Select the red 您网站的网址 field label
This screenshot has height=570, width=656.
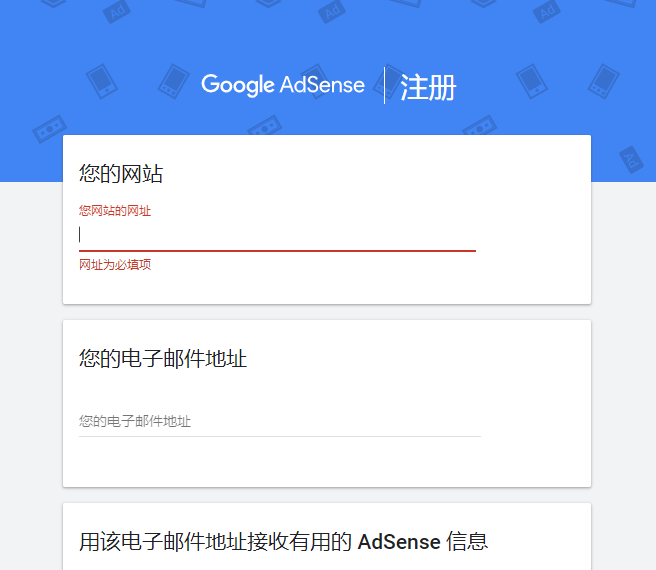(115, 211)
